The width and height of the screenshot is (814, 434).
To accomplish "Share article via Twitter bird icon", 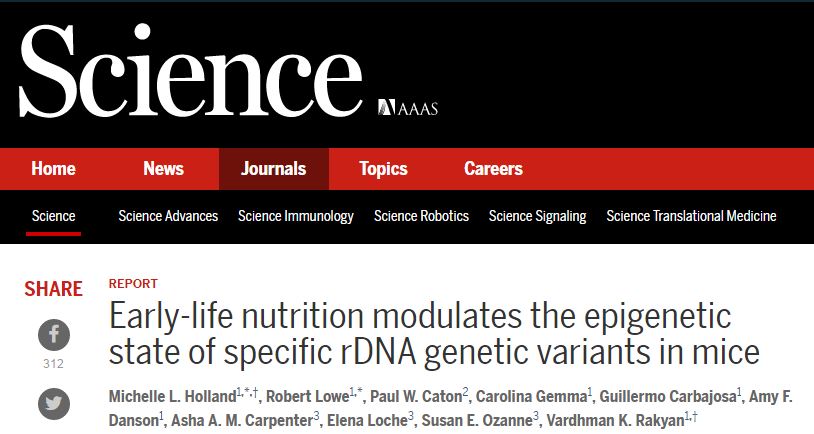I will (53, 404).
